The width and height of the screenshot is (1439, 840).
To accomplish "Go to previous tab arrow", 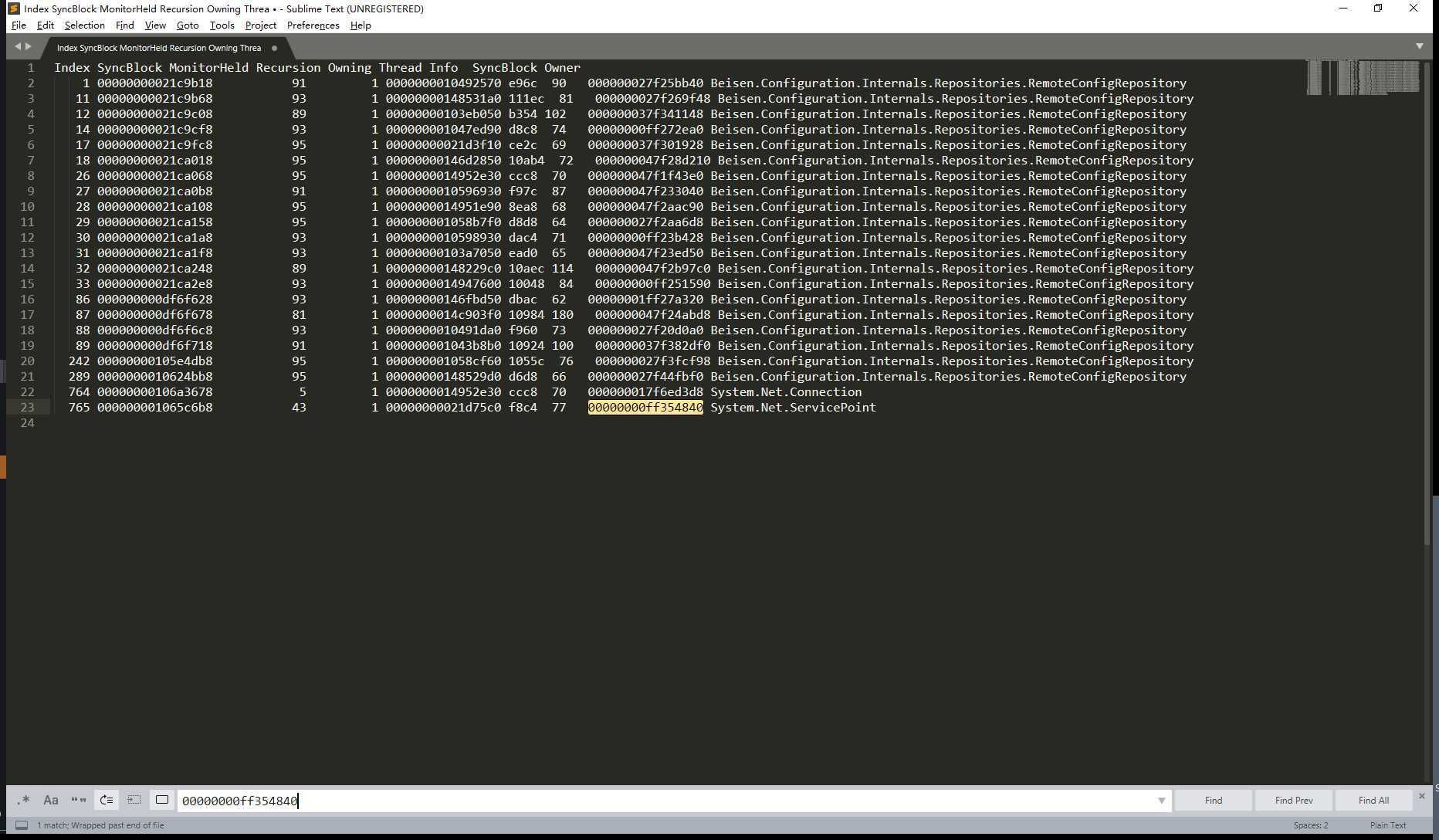I will tap(18, 46).
